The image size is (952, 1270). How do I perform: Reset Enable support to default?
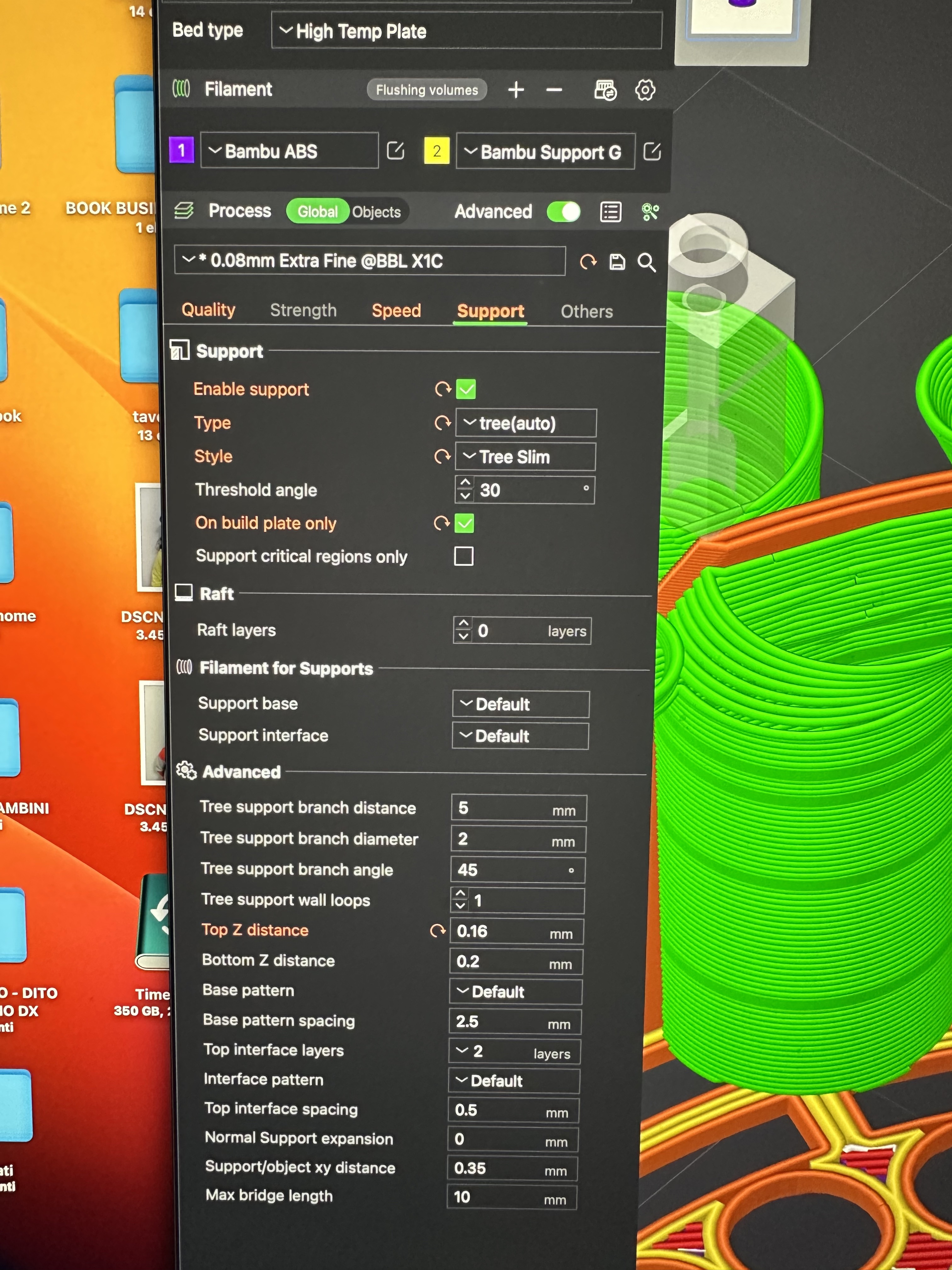tap(442, 389)
